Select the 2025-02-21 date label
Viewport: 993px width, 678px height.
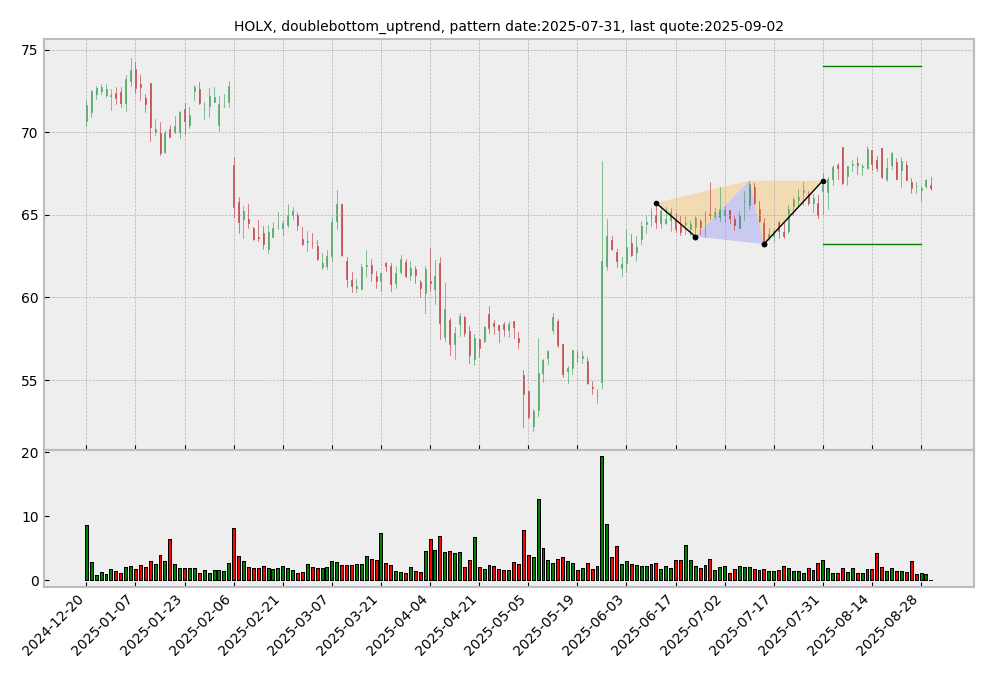[251, 625]
